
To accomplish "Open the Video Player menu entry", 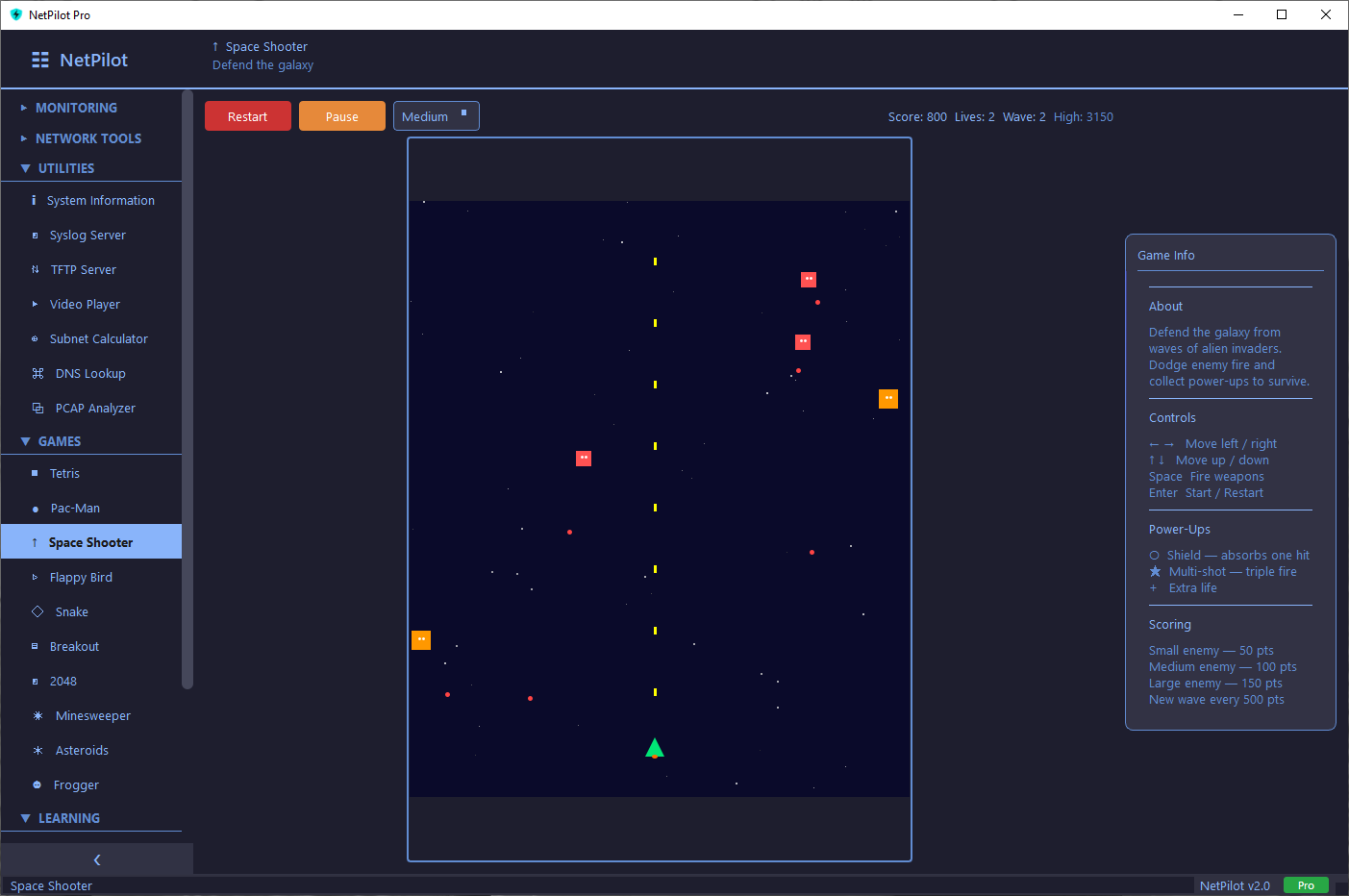I will (85, 304).
